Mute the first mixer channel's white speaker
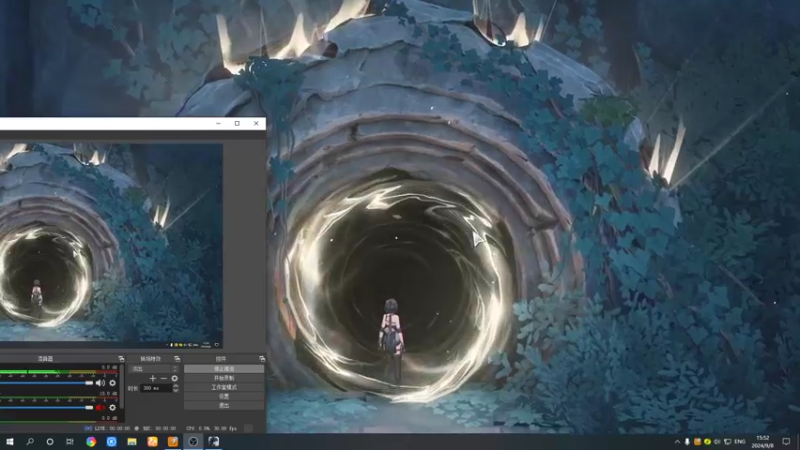The height and width of the screenshot is (450, 800). (x=100, y=383)
